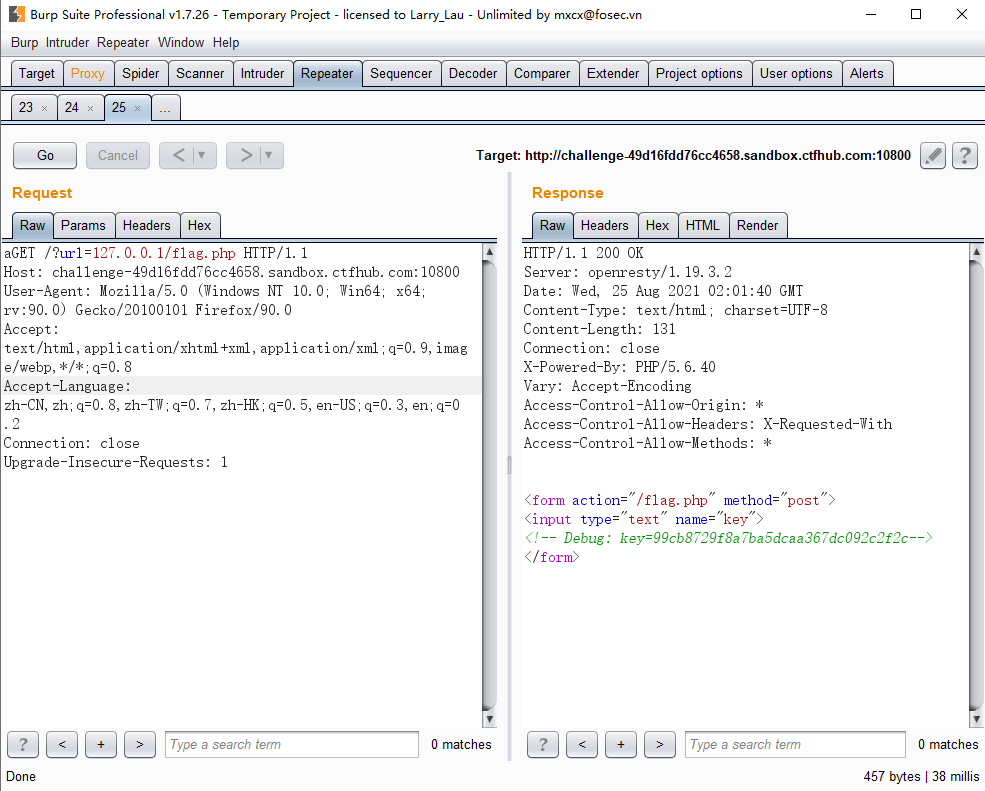Show request Params view
This screenshot has width=985, height=791.
click(x=83, y=226)
